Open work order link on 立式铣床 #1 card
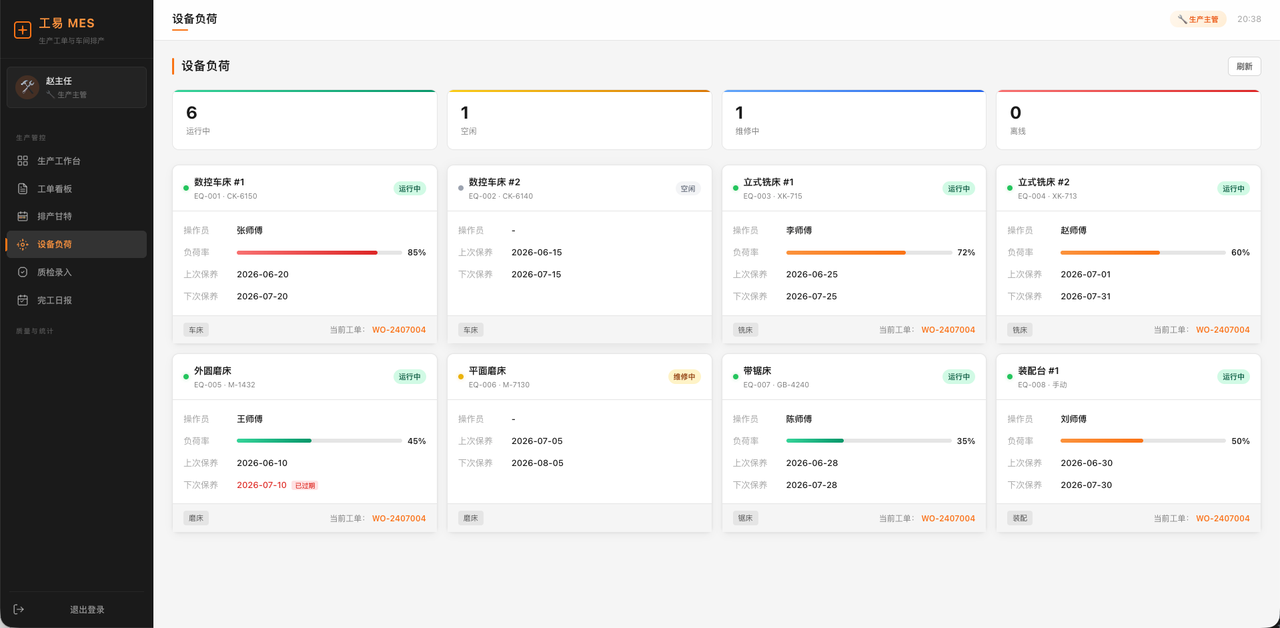1280x628 pixels. tap(948, 330)
